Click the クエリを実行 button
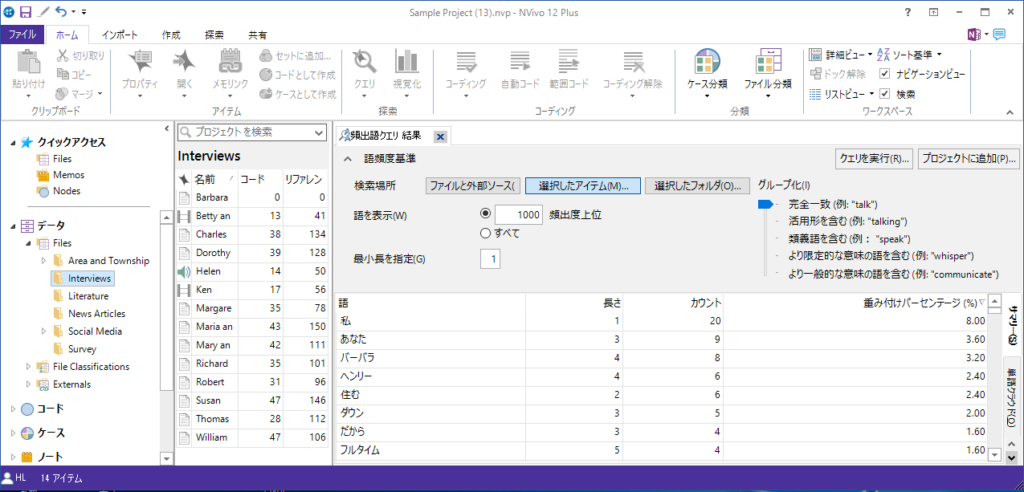Screen dimensions: 1024x492 873,159
